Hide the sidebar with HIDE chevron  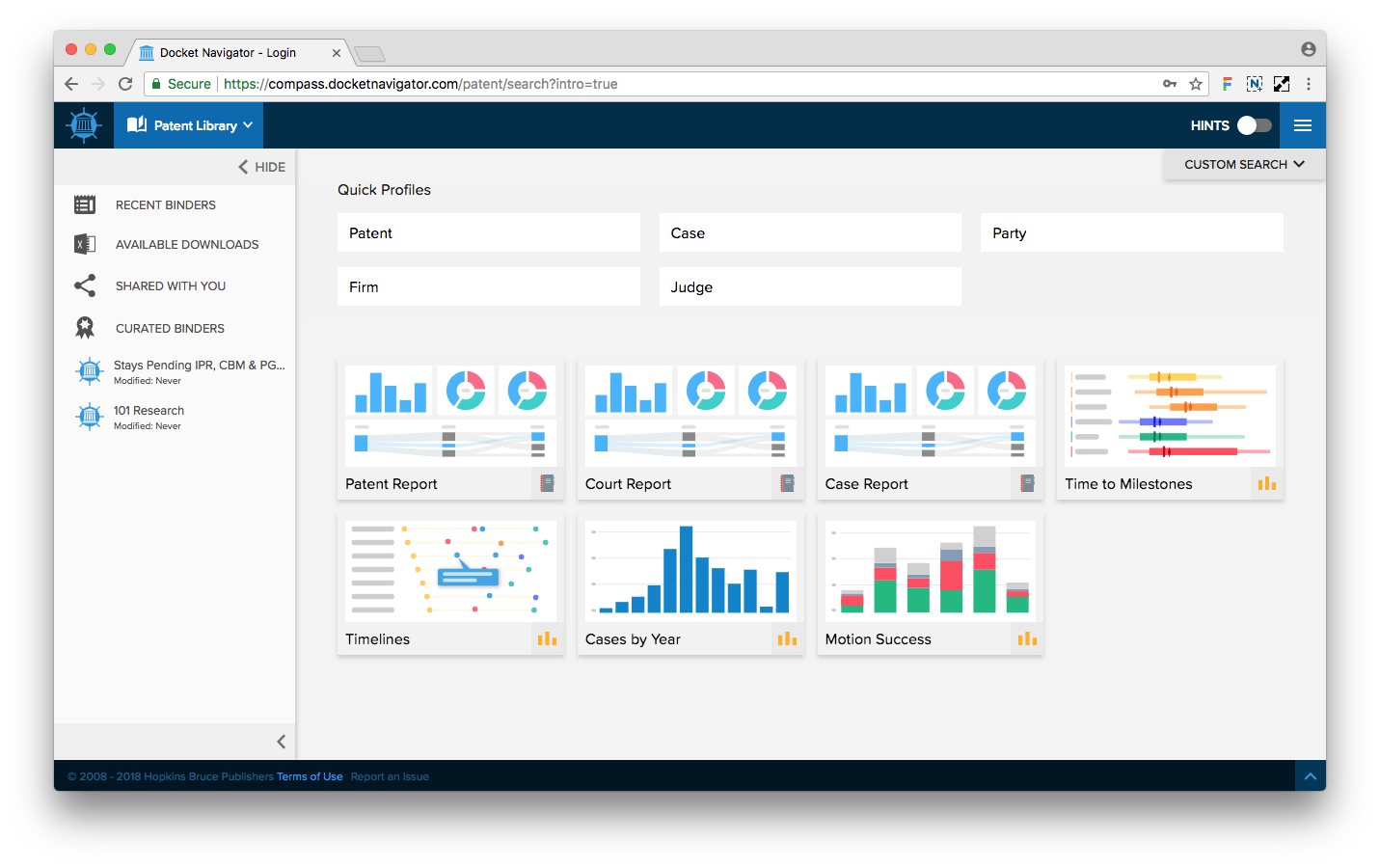coord(261,167)
